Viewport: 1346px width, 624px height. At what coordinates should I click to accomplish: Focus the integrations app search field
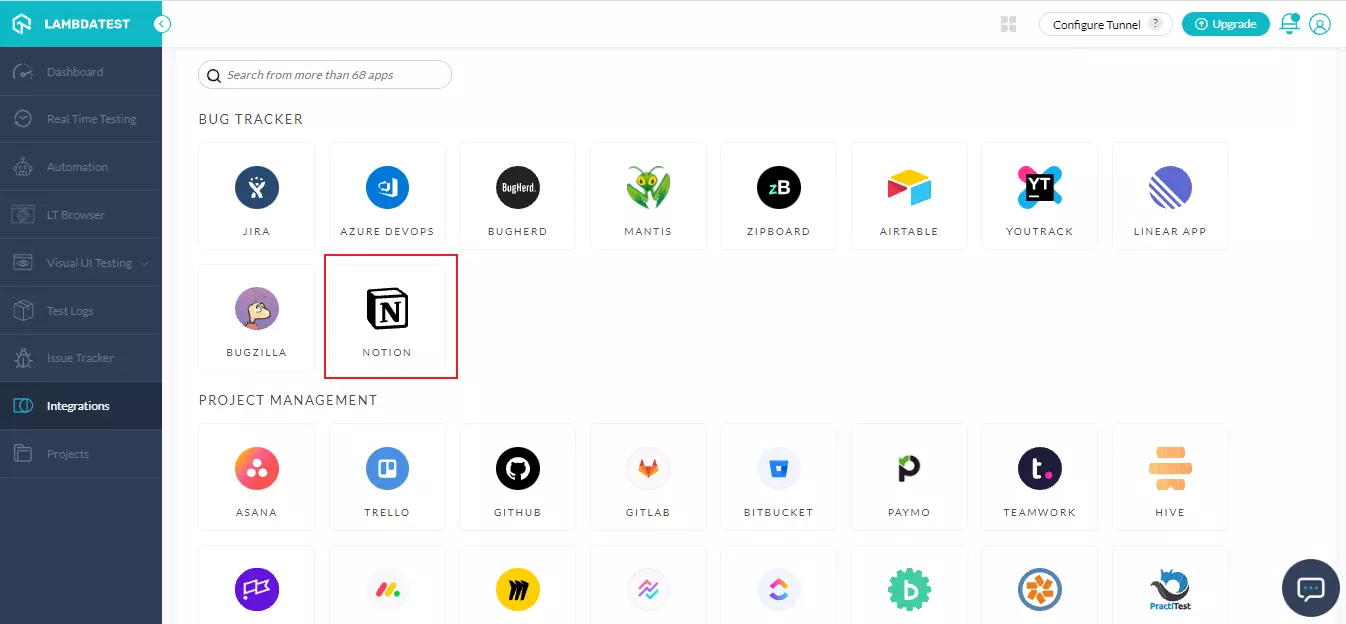(330, 75)
